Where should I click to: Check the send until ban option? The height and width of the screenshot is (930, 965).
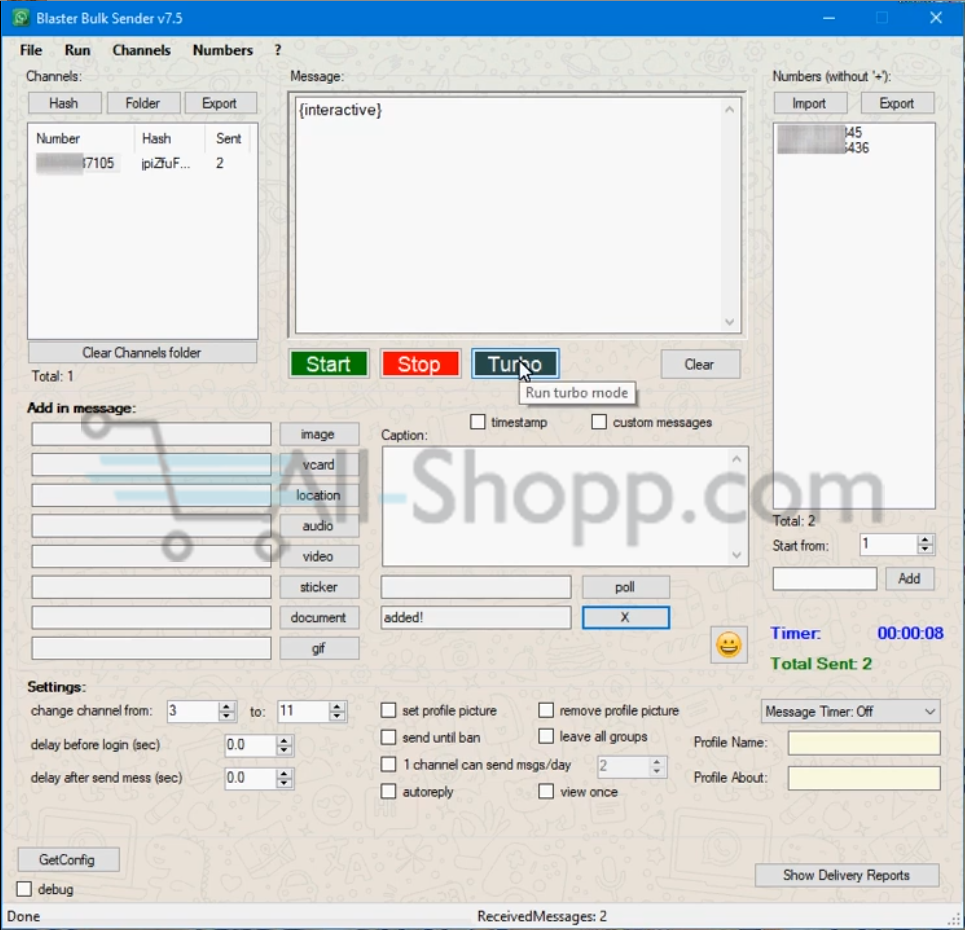point(389,737)
